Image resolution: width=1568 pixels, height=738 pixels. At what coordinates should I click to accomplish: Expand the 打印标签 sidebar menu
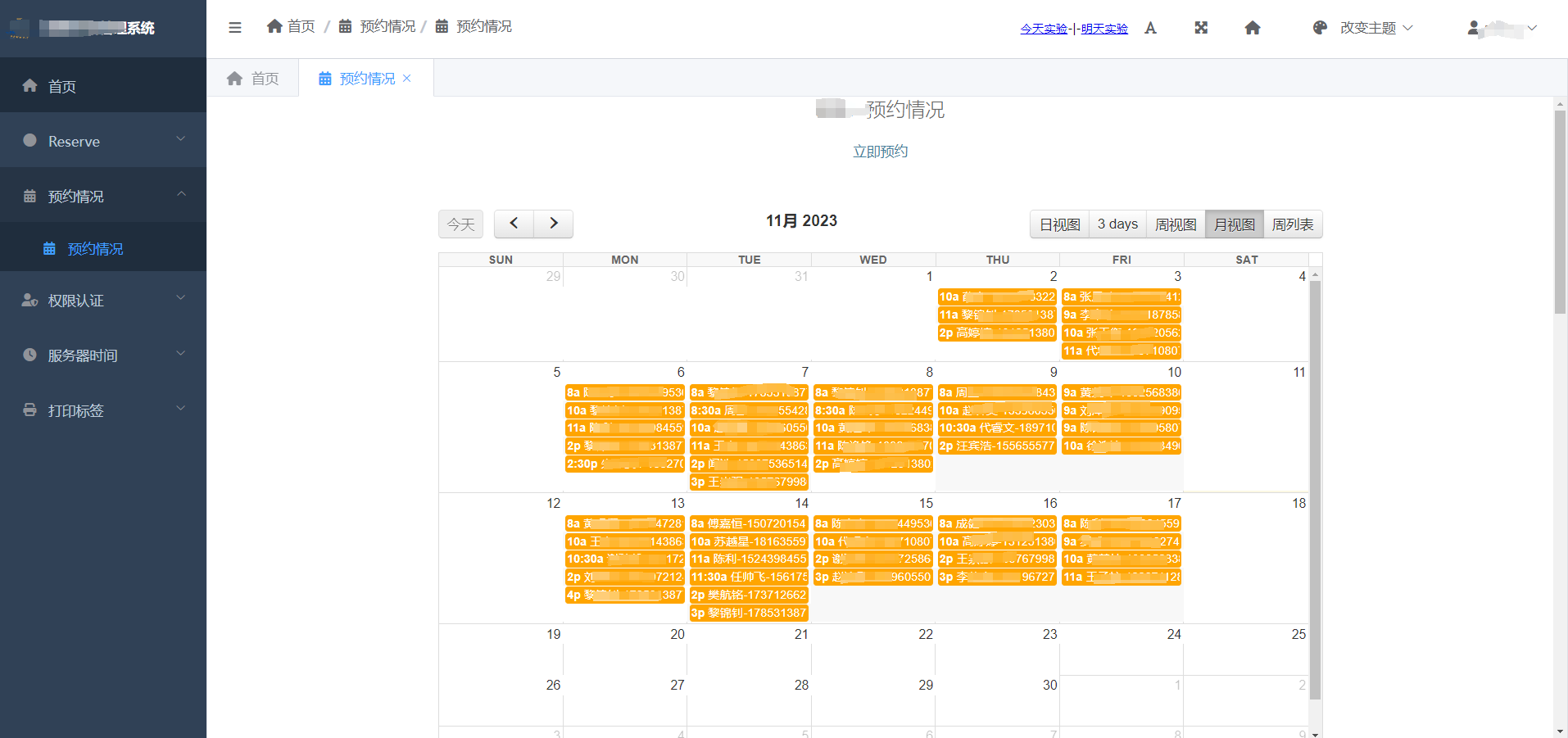(x=181, y=408)
